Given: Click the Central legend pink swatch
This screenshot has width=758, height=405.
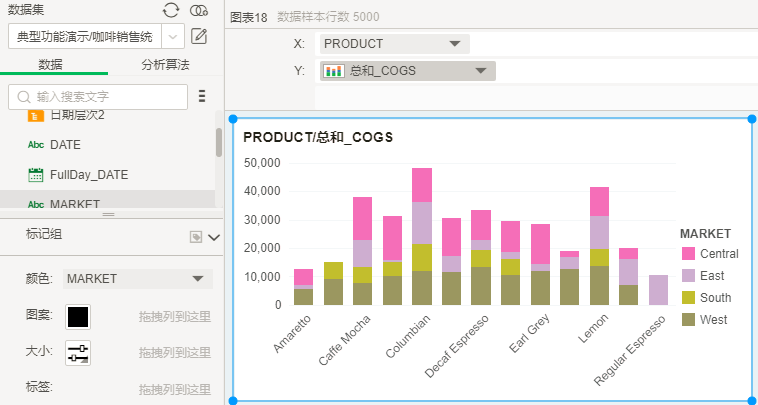Looking at the screenshot, I should [x=688, y=254].
